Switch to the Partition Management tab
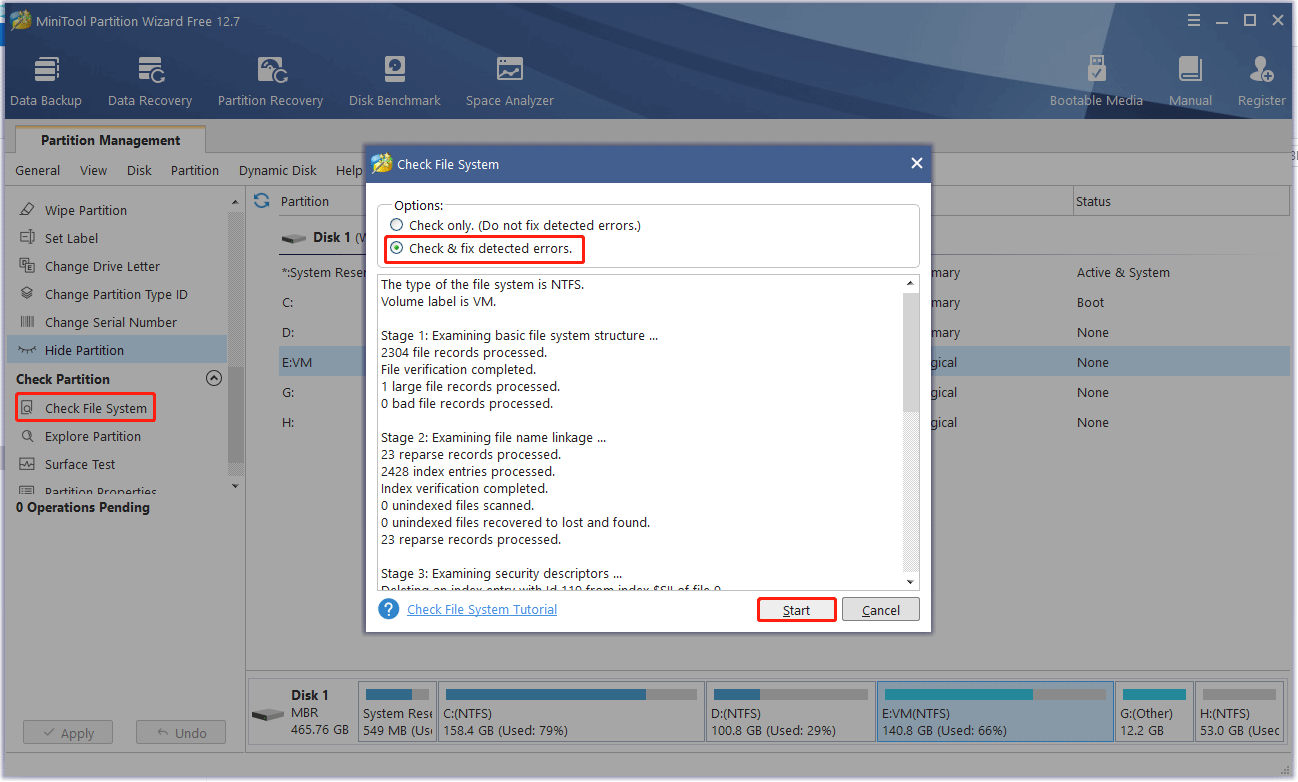The height and width of the screenshot is (782, 1298). point(110,140)
